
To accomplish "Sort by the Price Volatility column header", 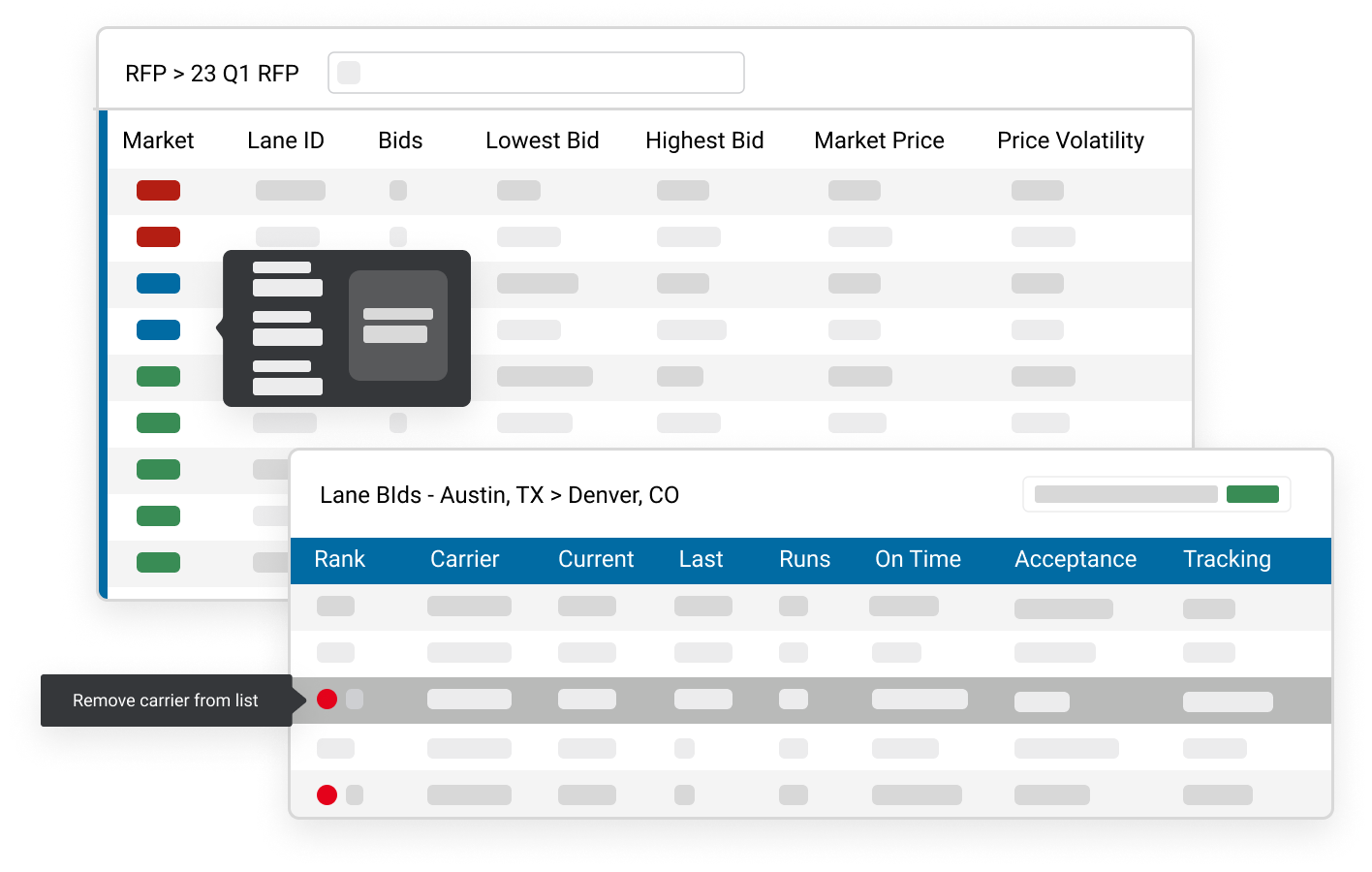I will pos(1071,140).
